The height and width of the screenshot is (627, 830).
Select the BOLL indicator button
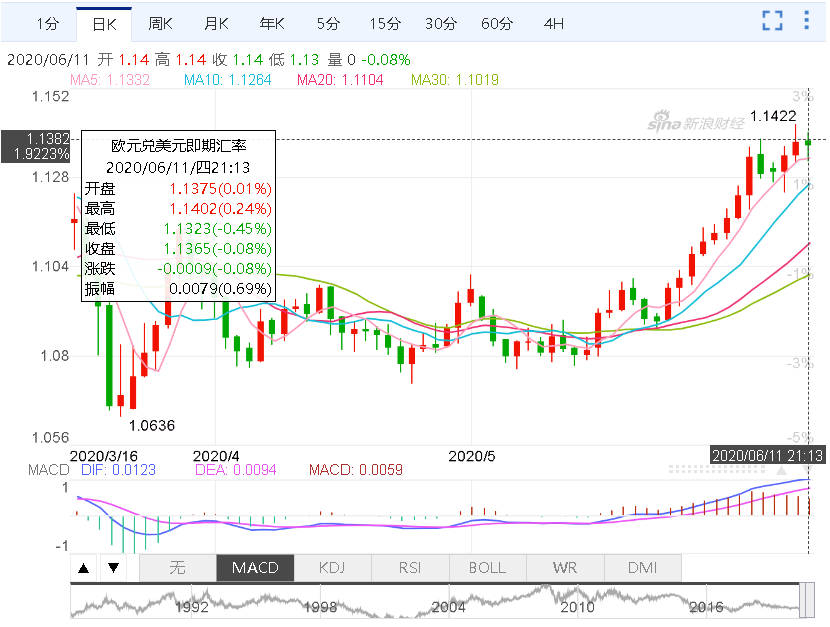click(488, 568)
